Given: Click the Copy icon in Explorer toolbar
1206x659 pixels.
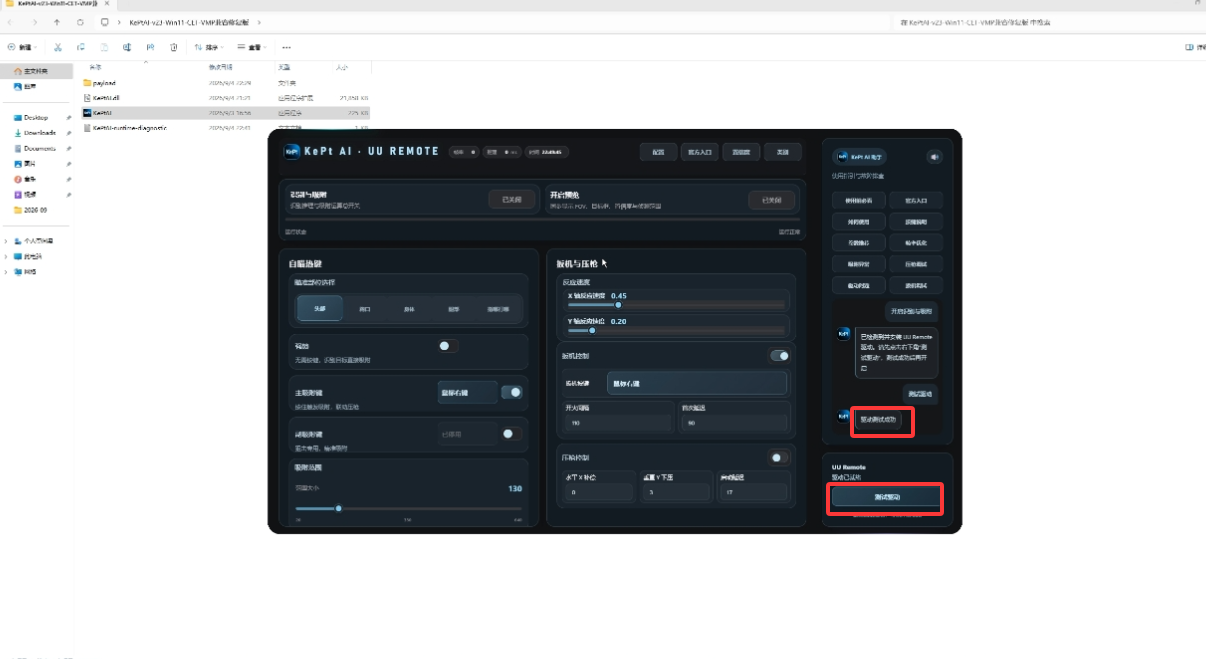Looking at the screenshot, I should [x=81, y=47].
